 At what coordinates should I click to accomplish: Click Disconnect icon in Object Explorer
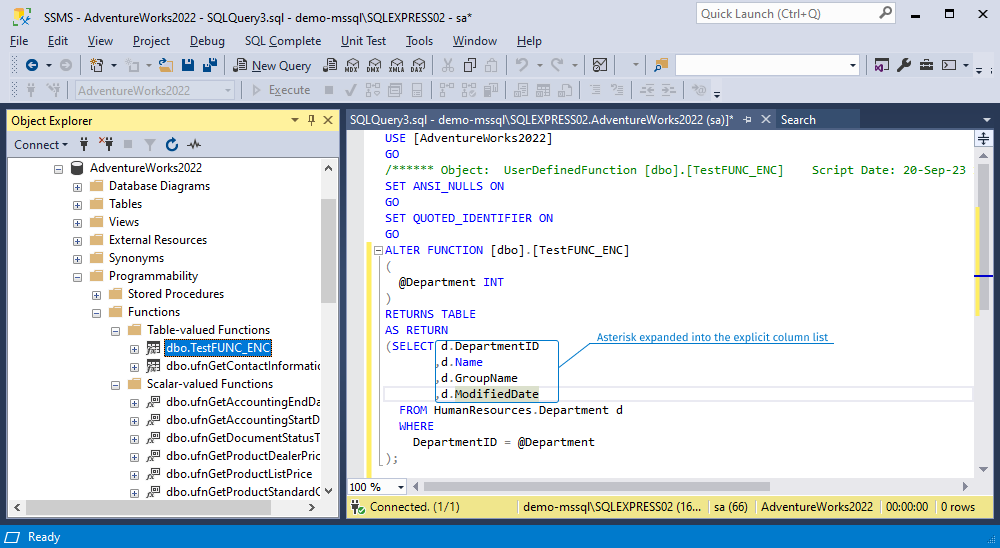pos(106,145)
